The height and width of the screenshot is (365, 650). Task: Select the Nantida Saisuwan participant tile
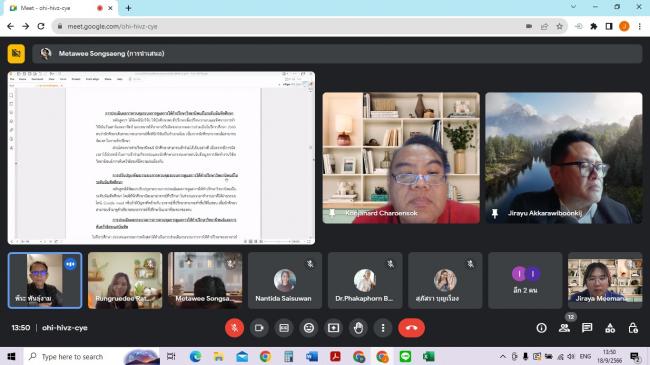tap(285, 280)
